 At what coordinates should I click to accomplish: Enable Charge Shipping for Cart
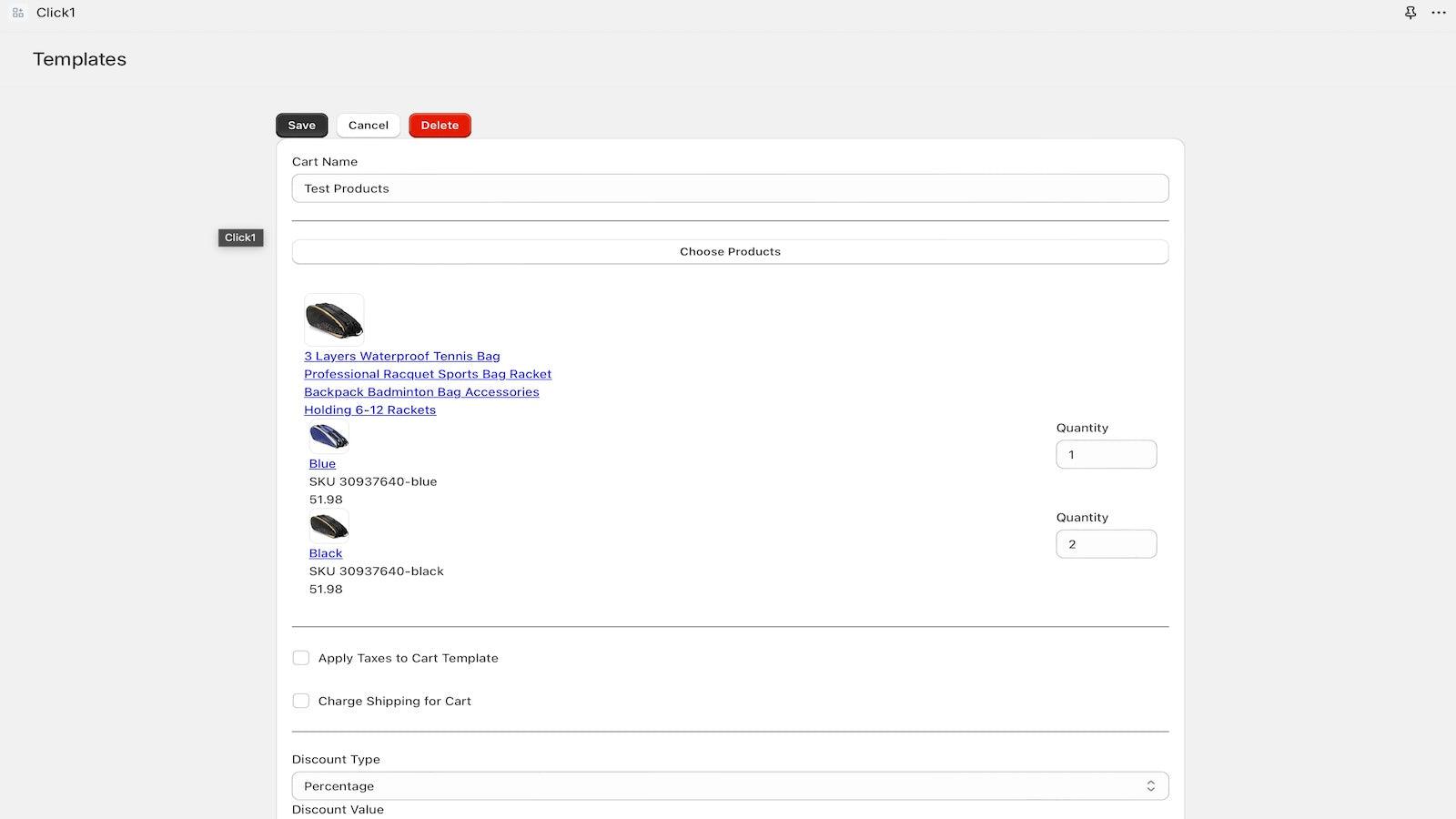click(301, 701)
